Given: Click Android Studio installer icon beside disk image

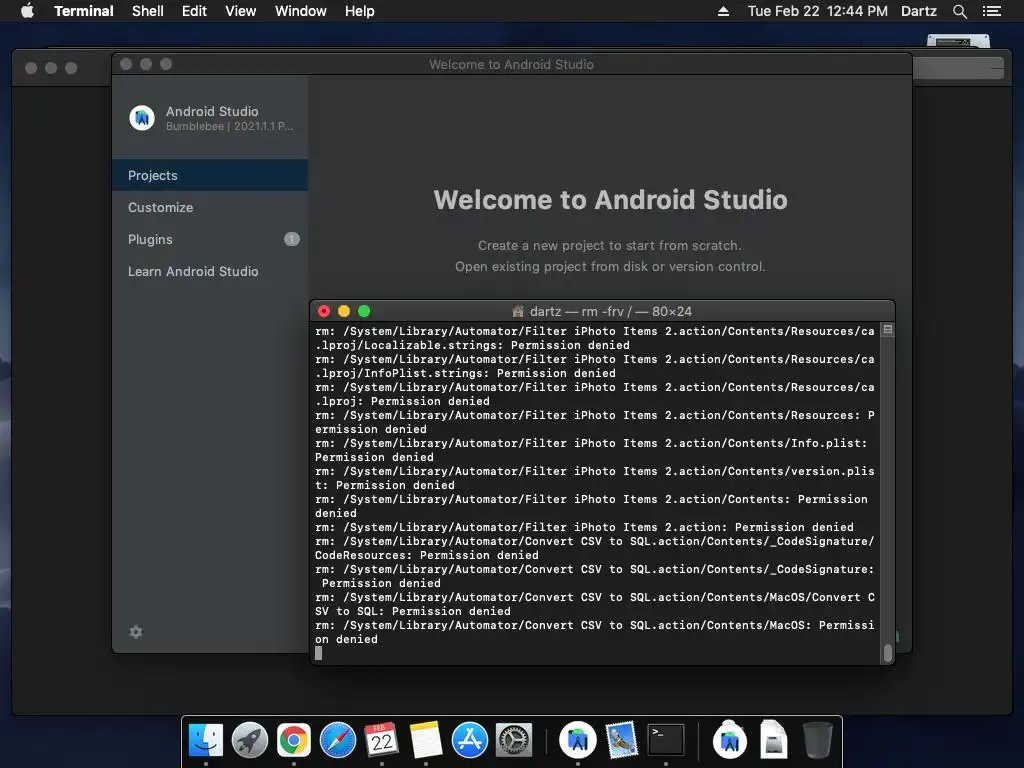Looking at the screenshot, I should point(729,740).
